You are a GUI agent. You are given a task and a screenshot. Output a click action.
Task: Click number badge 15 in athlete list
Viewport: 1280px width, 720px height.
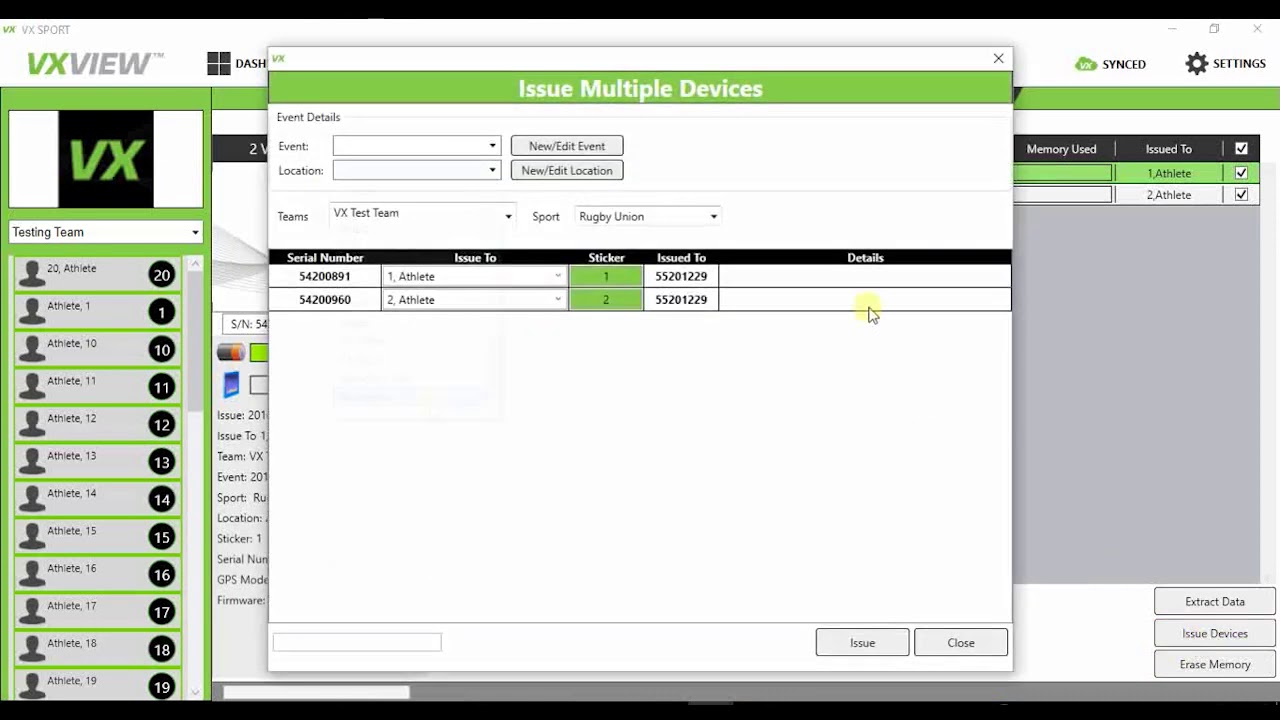point(161,537)
